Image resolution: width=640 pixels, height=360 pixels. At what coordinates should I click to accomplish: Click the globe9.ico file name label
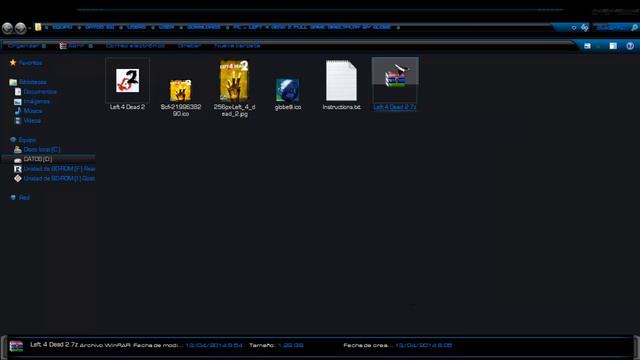click(288, 107)
